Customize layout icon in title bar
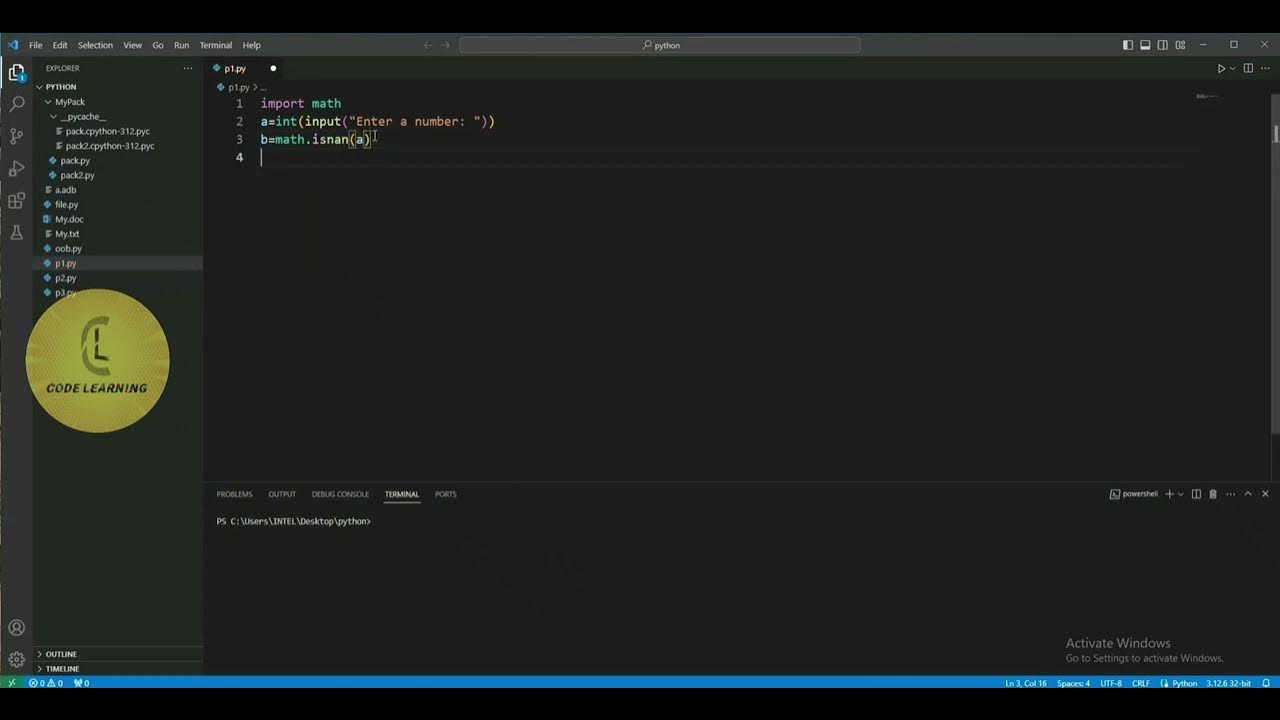Screen dimensions: 1280x720 1180,45
